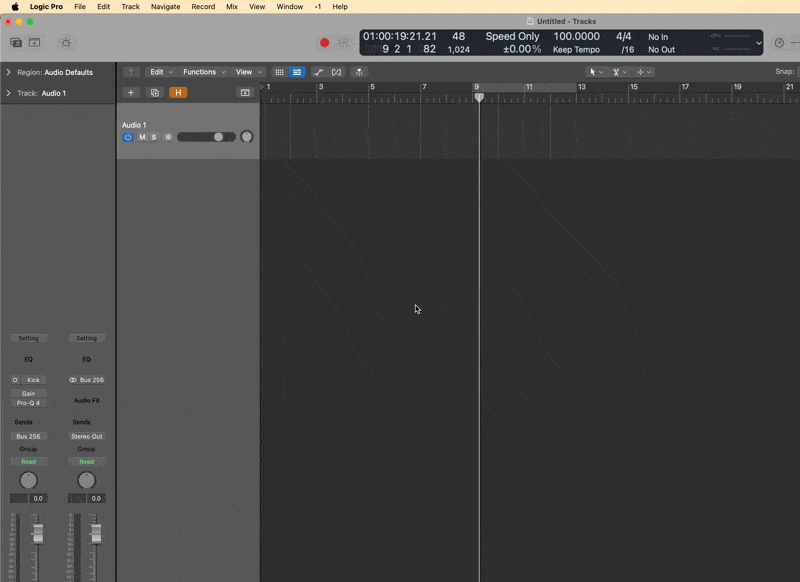800x582 pixels.
Task: Open the Quick Help lightbulb icon
Action: (66, 43)
